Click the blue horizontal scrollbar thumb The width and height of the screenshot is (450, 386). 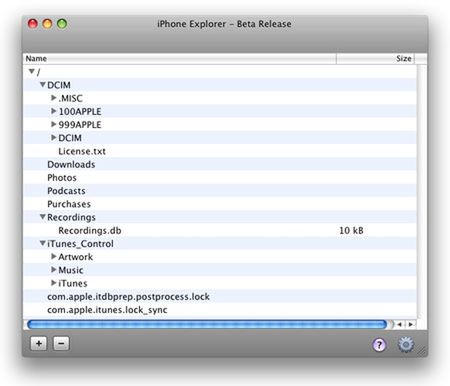tap(207, 324)
